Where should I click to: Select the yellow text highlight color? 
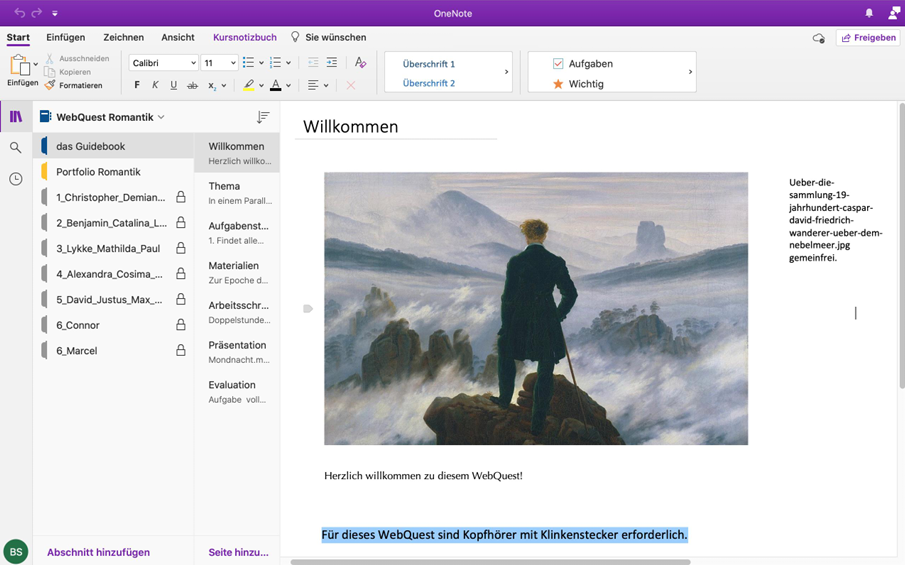pyautogui.click(x=249, y=86)
